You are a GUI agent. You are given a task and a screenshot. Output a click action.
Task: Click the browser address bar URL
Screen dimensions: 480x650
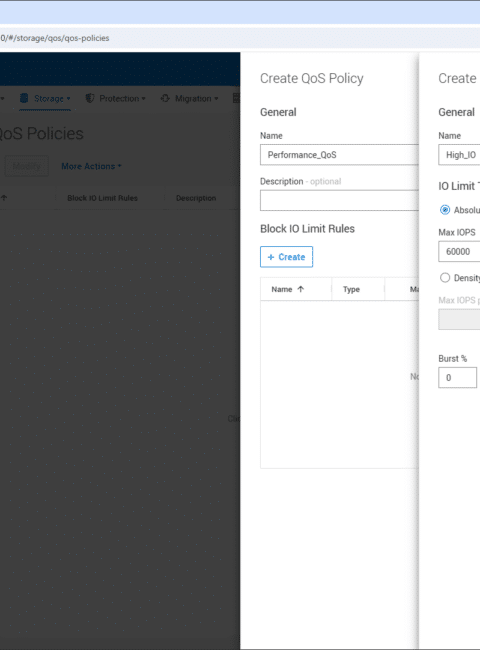(55, 38)
